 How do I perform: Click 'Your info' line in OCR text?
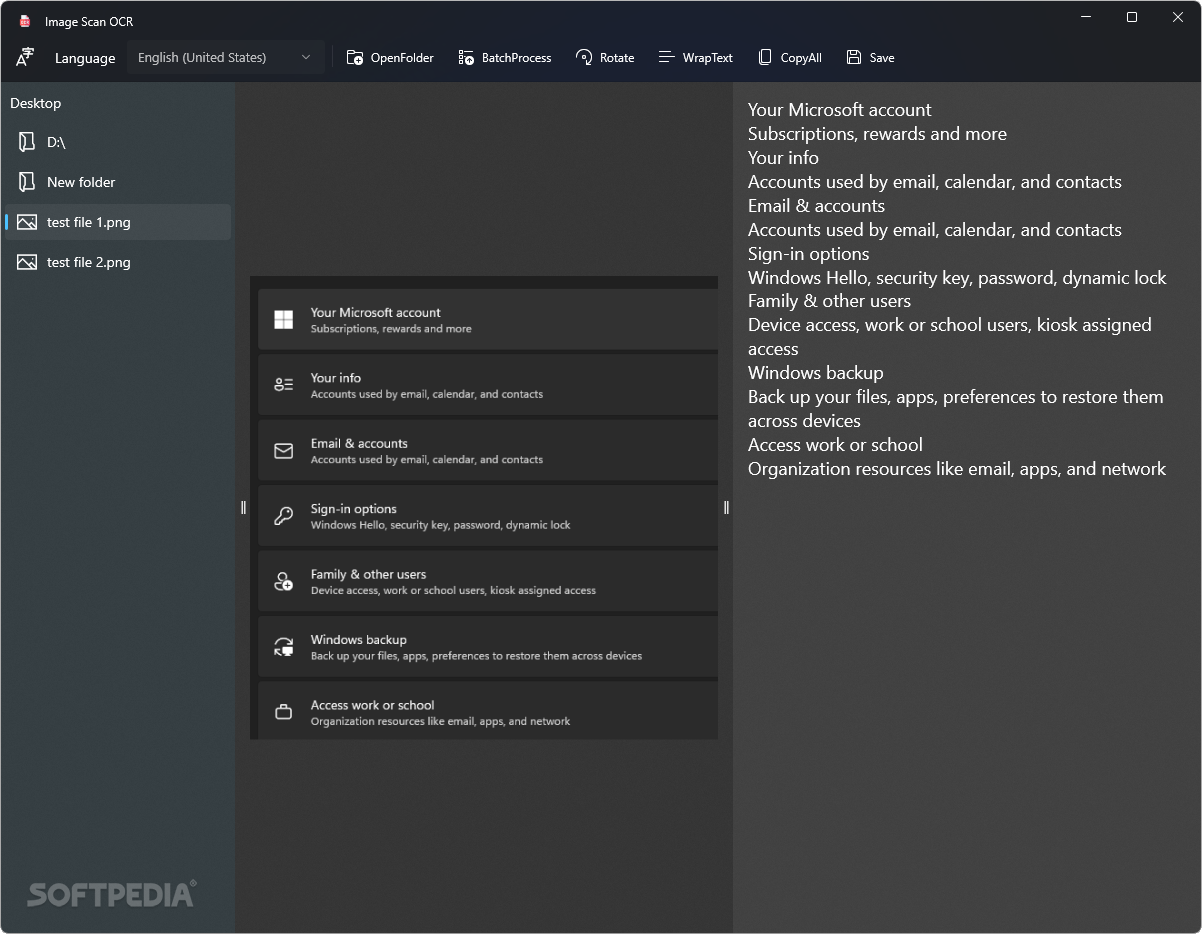click(783, 158)
